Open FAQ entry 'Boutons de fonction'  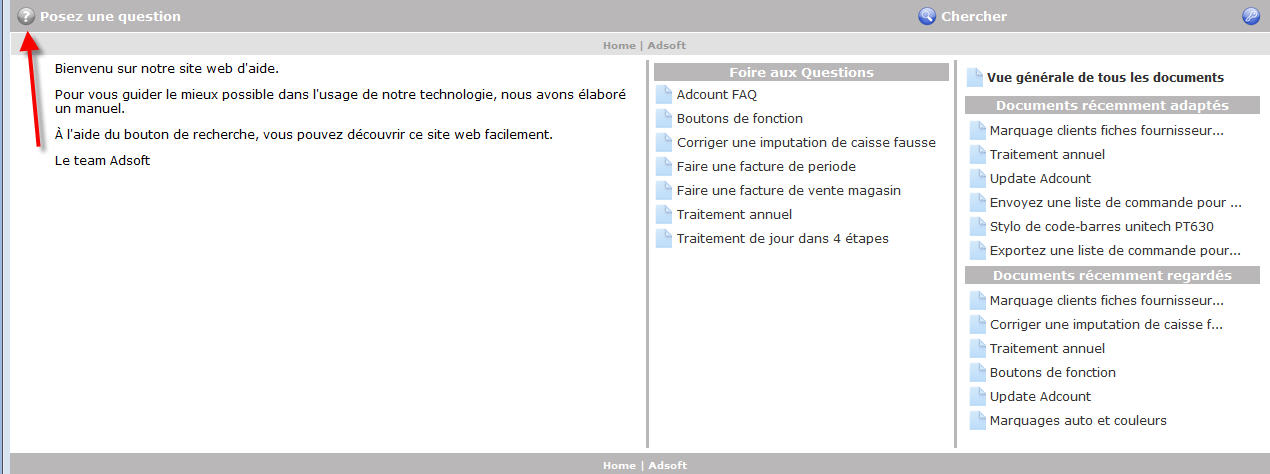pyautogui.click(x=740, y=119)
